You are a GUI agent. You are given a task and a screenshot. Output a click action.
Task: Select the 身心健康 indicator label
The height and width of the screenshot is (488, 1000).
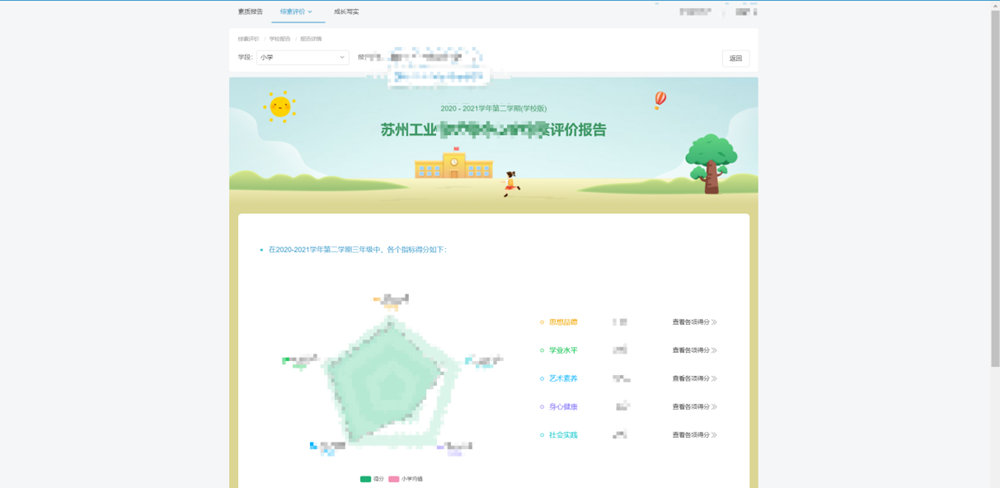[563, 406]
